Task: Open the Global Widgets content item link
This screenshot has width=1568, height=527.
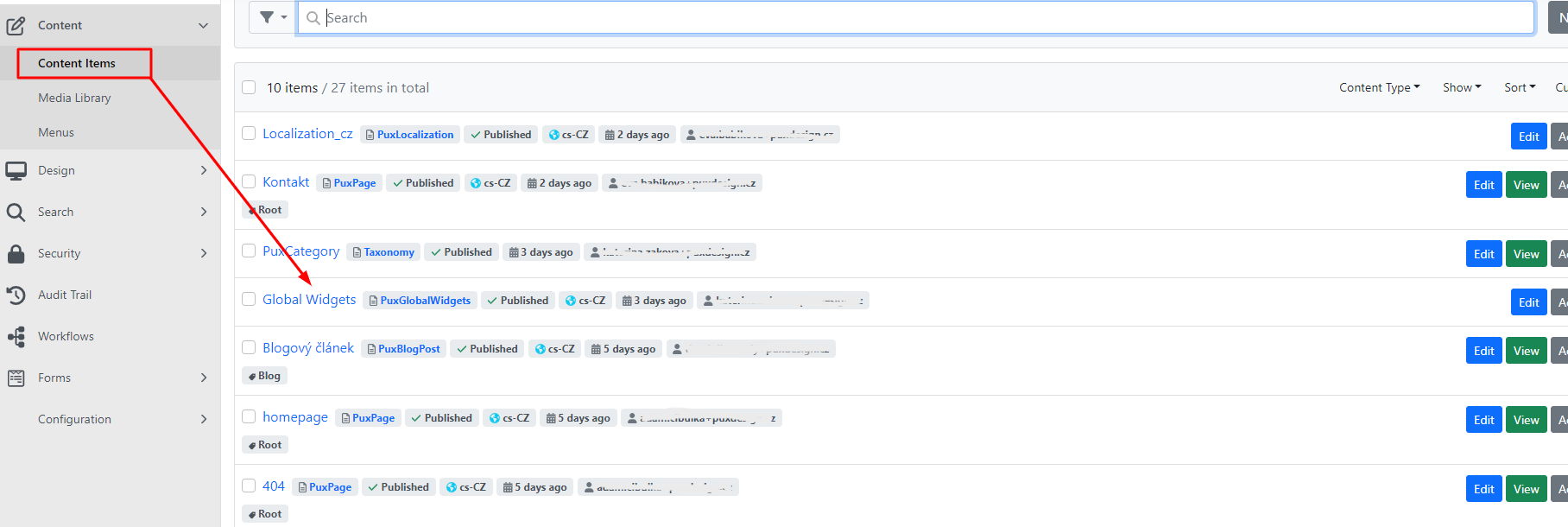Action: (309, 299)
